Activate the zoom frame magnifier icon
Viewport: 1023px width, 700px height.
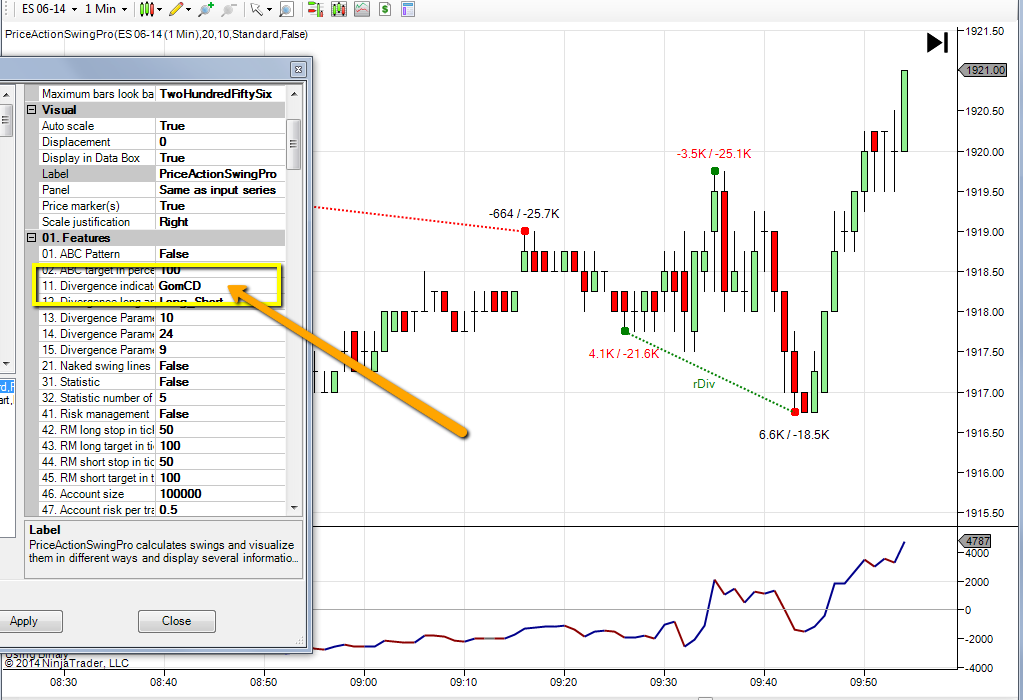[286, 9]
